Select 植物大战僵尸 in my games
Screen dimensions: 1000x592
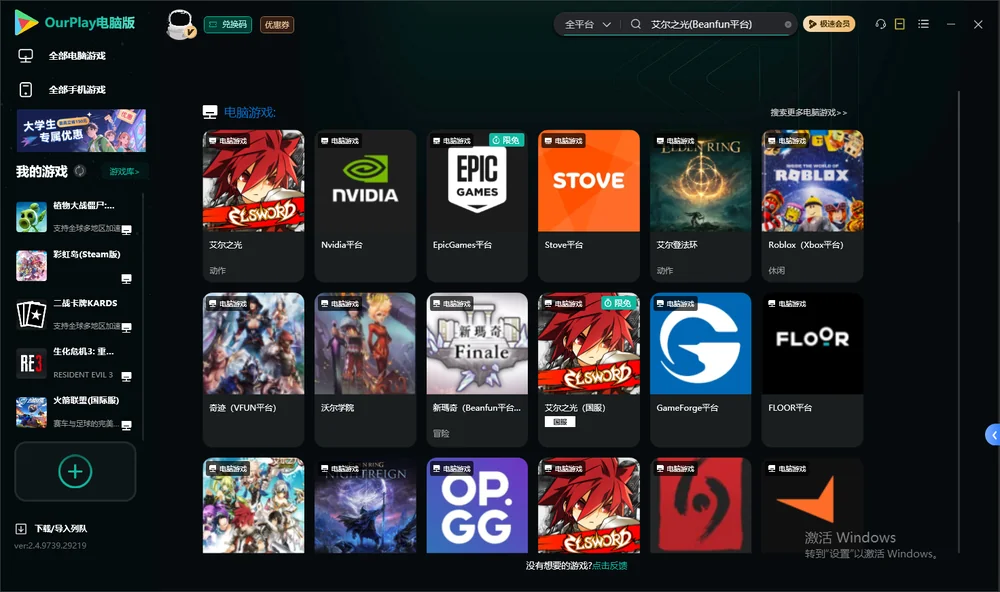coord(75,216)
